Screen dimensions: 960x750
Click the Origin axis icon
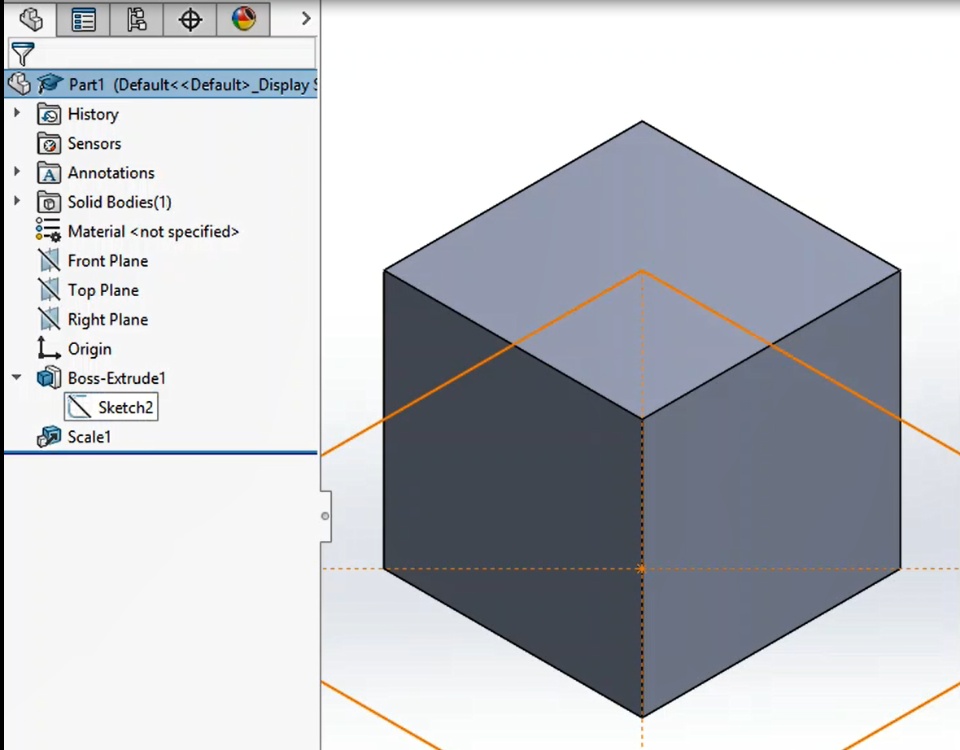pyautogui.click(x=48, y=348)
